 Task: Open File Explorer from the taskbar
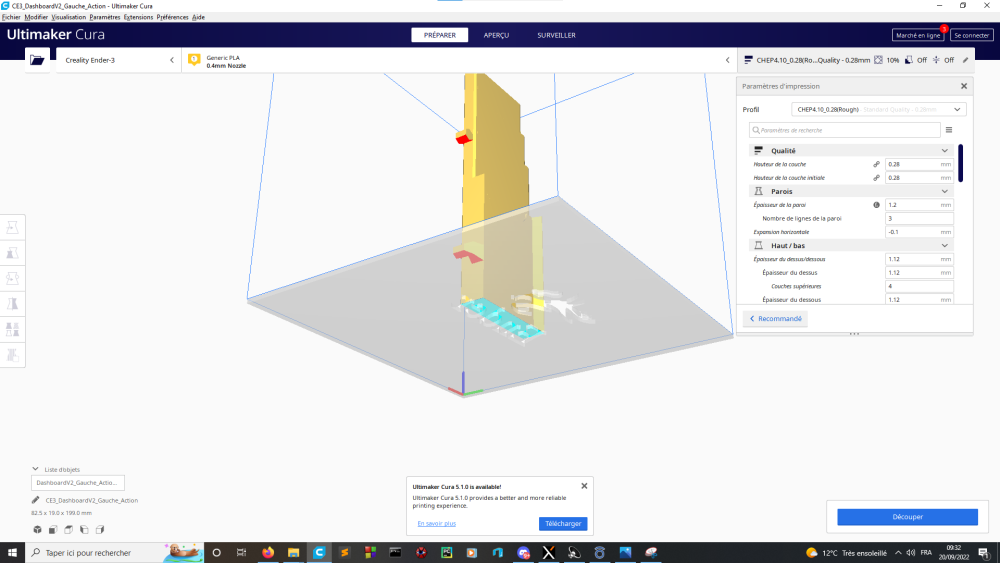tap(293, 552)
